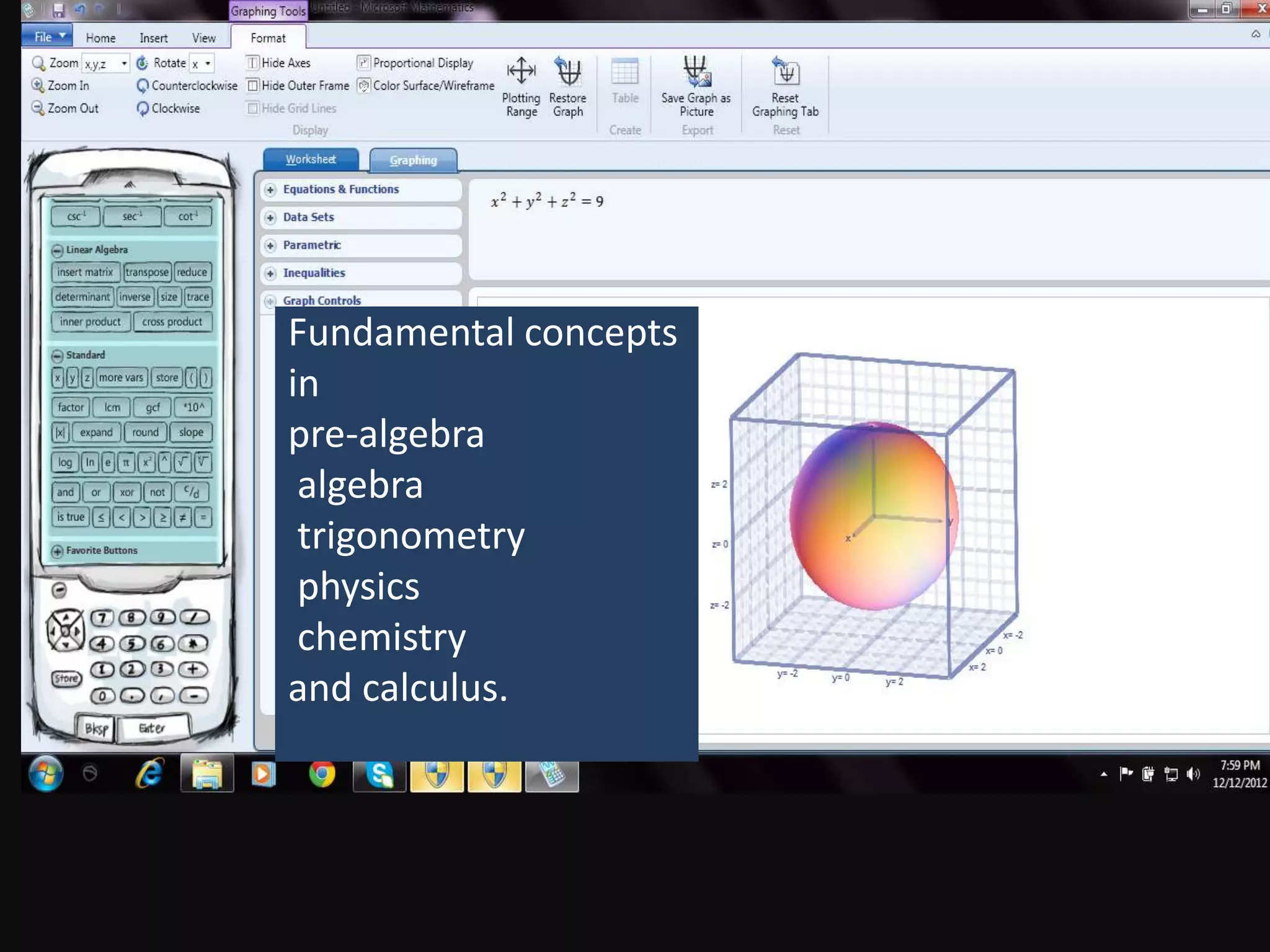Viewport: 1270px width, 952px height.
Task: Click the 3D sphere graph
Action: [874, 516]
